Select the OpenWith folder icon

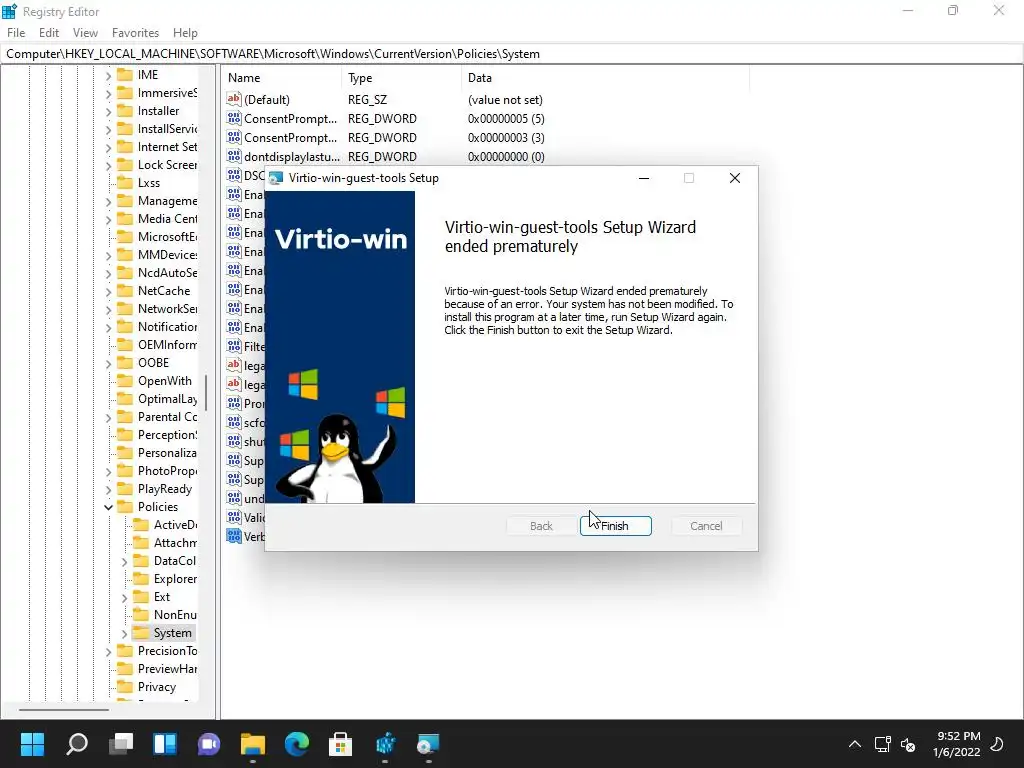pos(125,380)
